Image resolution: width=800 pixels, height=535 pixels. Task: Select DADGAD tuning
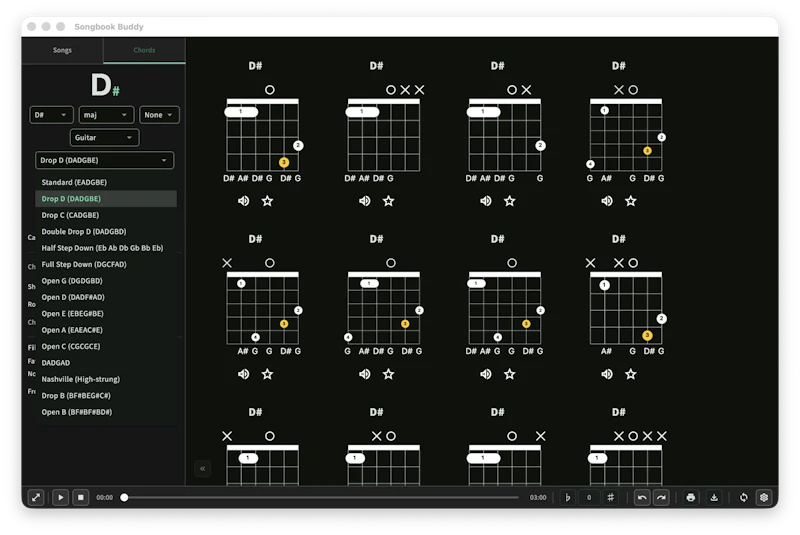click(x=106, y=363)
